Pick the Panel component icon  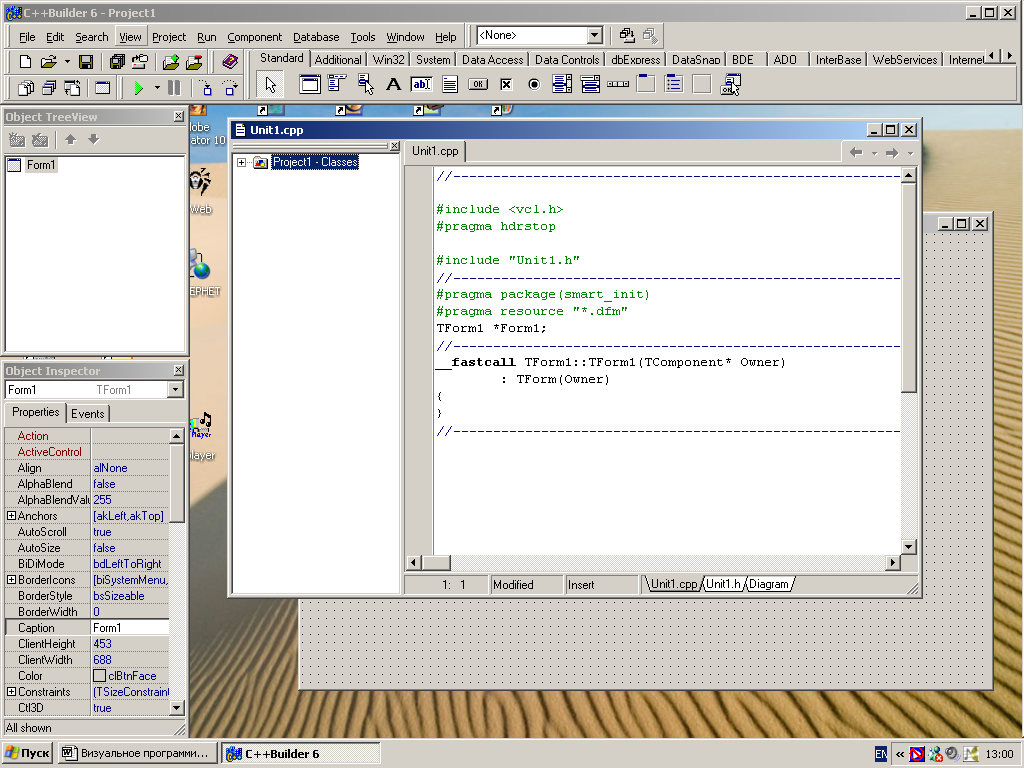click(x=702, y=84)
